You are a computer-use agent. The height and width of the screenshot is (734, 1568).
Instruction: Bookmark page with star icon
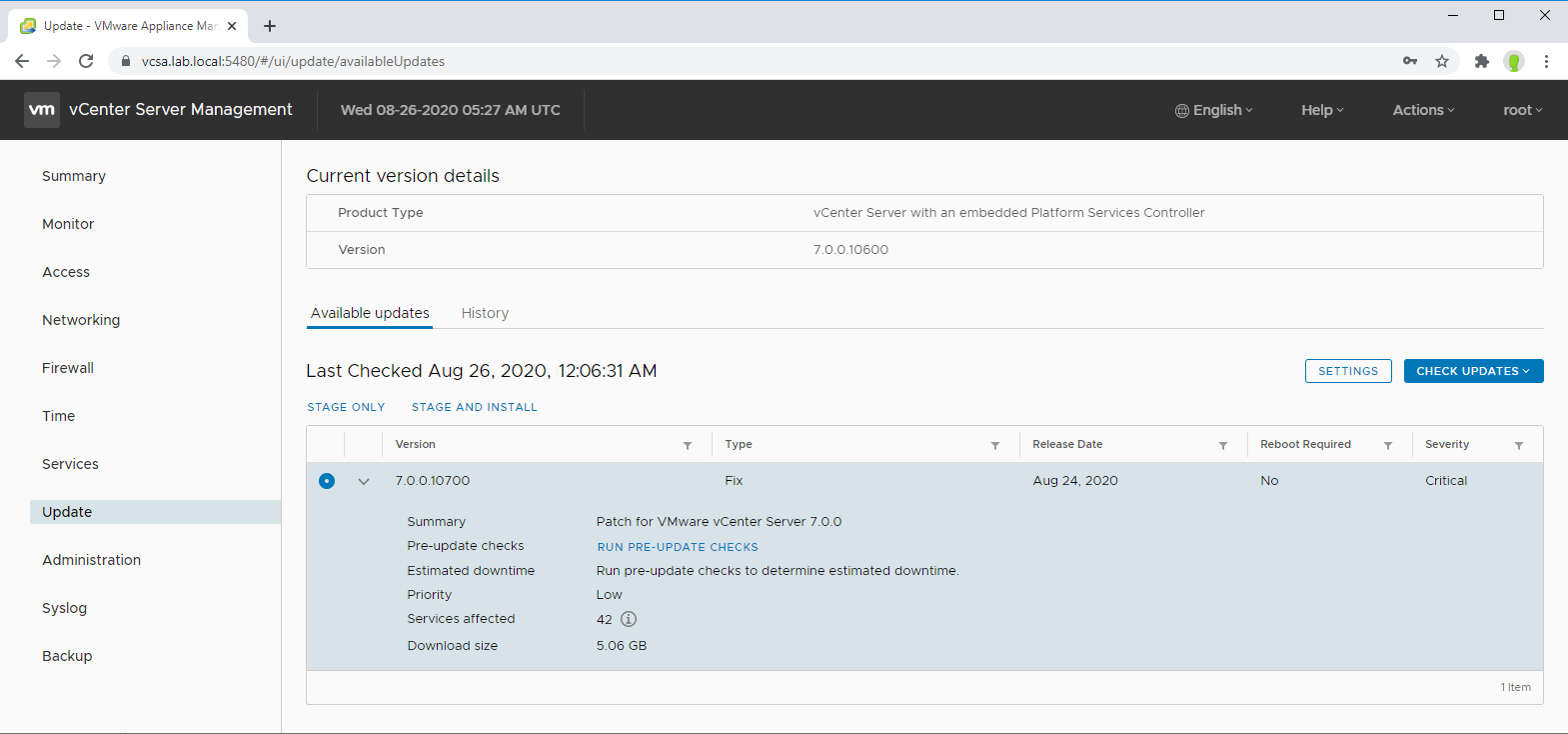tap(1442, 61)
